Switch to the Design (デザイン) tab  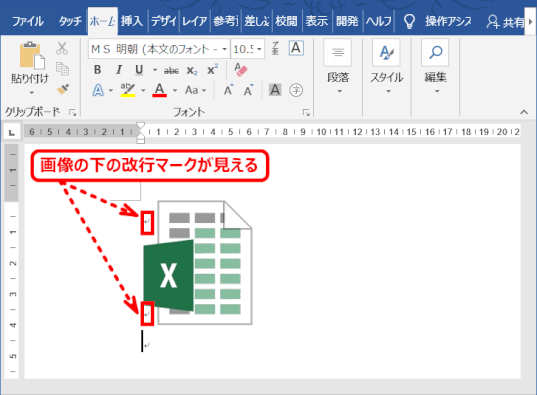pyautogui.click(x=164, y=21)
